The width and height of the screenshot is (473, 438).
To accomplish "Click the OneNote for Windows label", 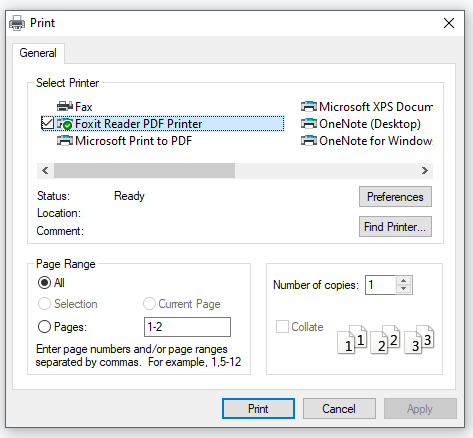I will click(x=376, y=141).
